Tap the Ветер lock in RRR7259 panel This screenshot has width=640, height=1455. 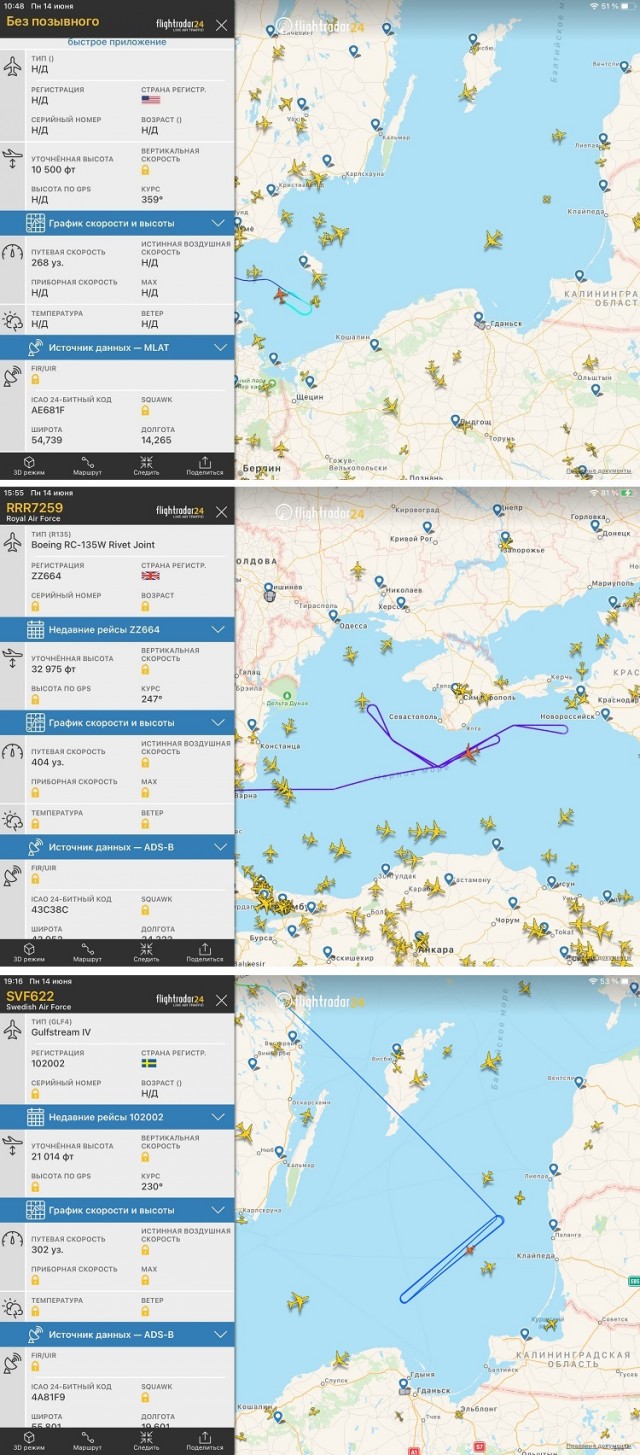tap(146, 824)
